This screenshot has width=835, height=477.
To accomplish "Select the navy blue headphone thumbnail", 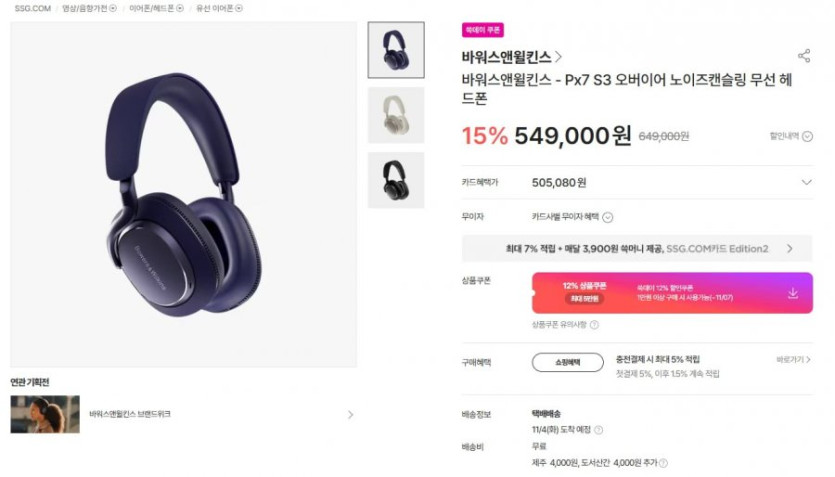I will tap(396, 50).
